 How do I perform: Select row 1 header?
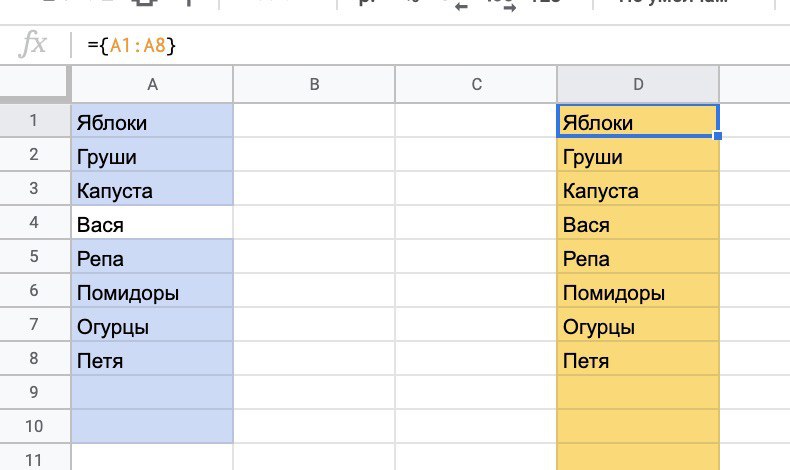click(x=34, y=121)
